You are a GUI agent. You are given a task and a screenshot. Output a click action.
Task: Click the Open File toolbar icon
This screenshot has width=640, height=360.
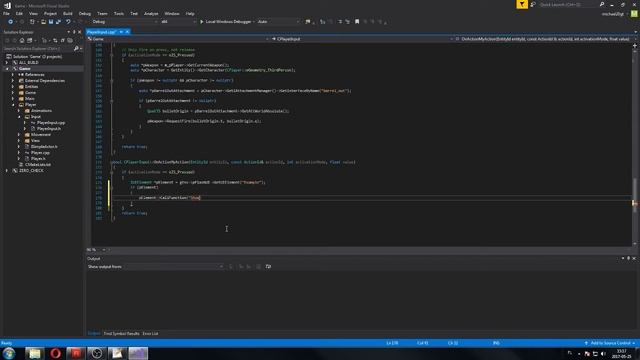(43, 22)
